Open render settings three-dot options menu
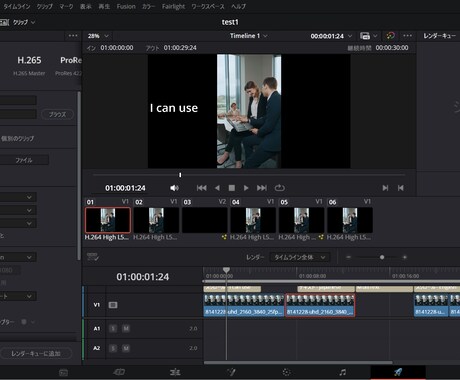The height and width of the screenshot is (380, 460). pos(73,36)
